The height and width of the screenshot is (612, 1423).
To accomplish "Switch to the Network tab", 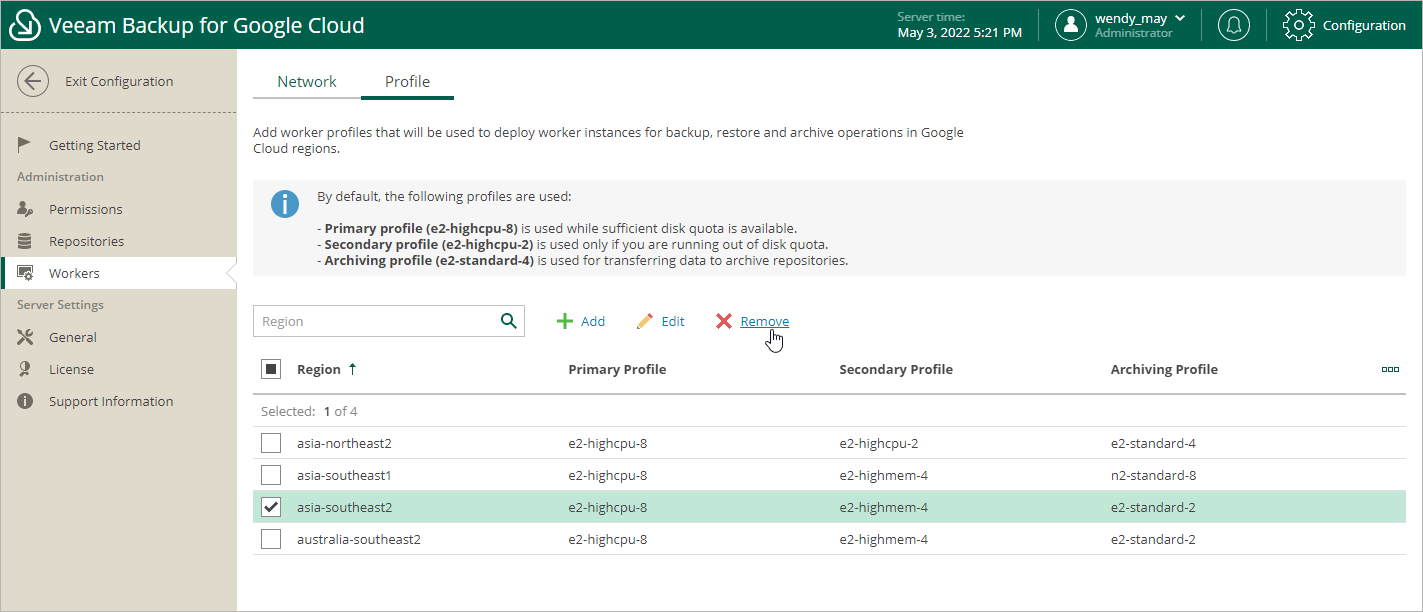I will pyautogui.click(x=307, y=82).
